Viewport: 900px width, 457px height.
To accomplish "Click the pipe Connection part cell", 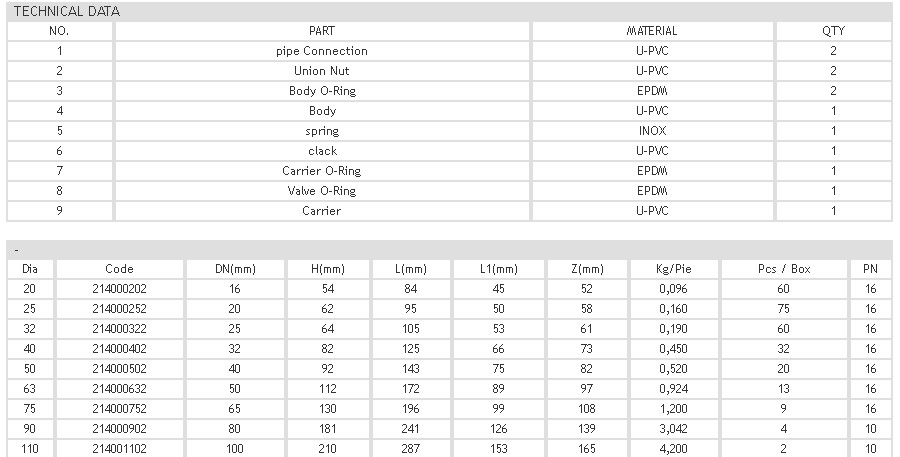I will 321,51.
